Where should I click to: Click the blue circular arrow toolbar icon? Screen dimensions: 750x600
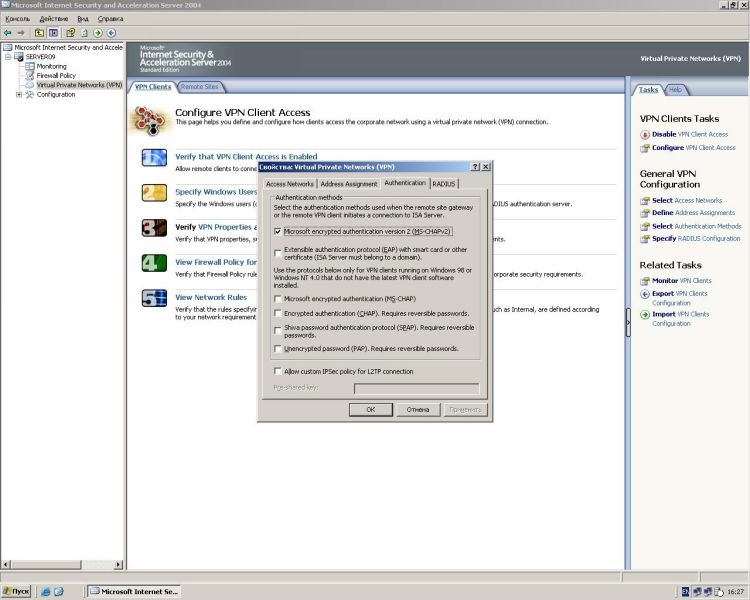(111, 33)
